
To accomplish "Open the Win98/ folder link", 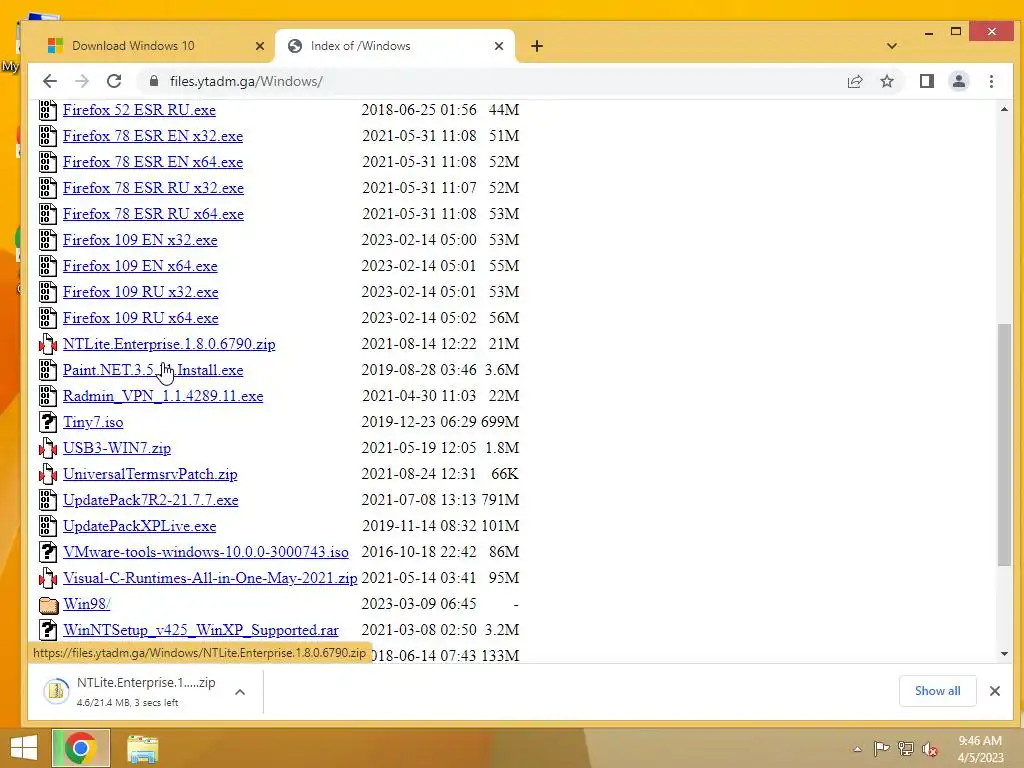I will pyautogui.click(x=87, y=604).
